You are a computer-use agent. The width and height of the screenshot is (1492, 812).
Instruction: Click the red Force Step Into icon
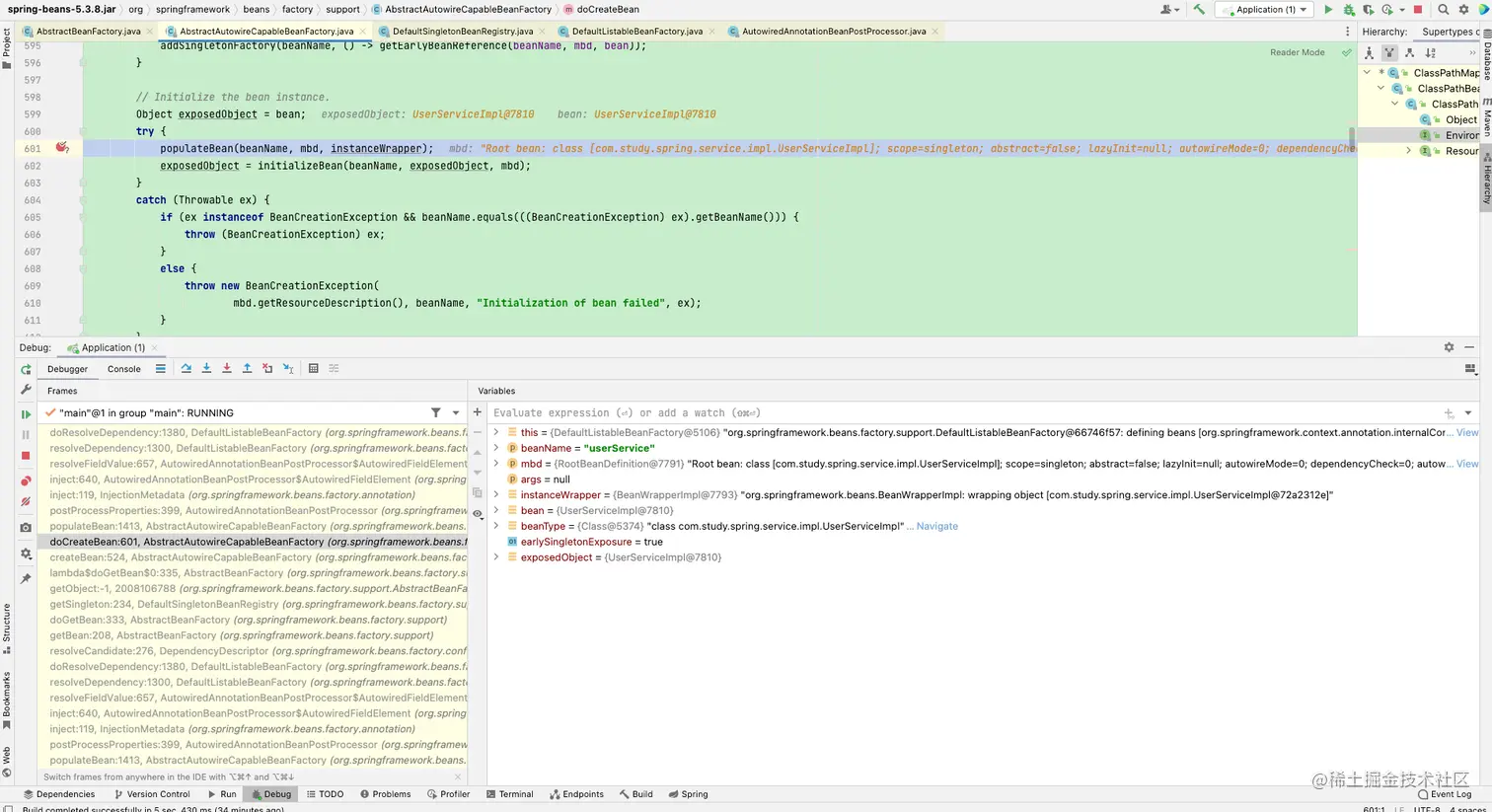point(227,368)
